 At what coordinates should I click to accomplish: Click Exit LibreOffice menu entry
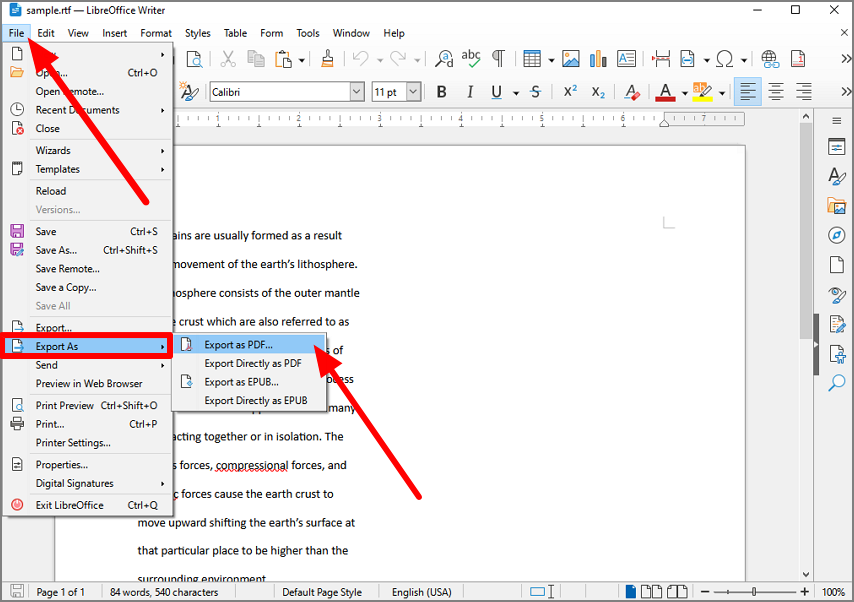(x=87, y=505)
